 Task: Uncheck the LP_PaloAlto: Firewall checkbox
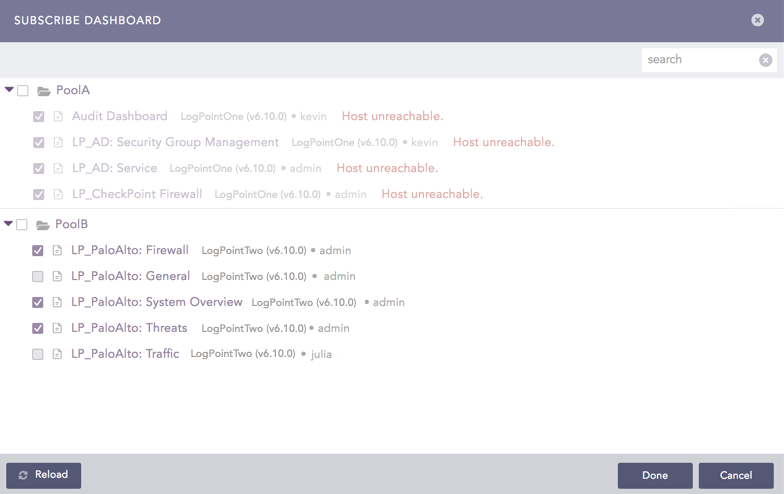[38, 250]
